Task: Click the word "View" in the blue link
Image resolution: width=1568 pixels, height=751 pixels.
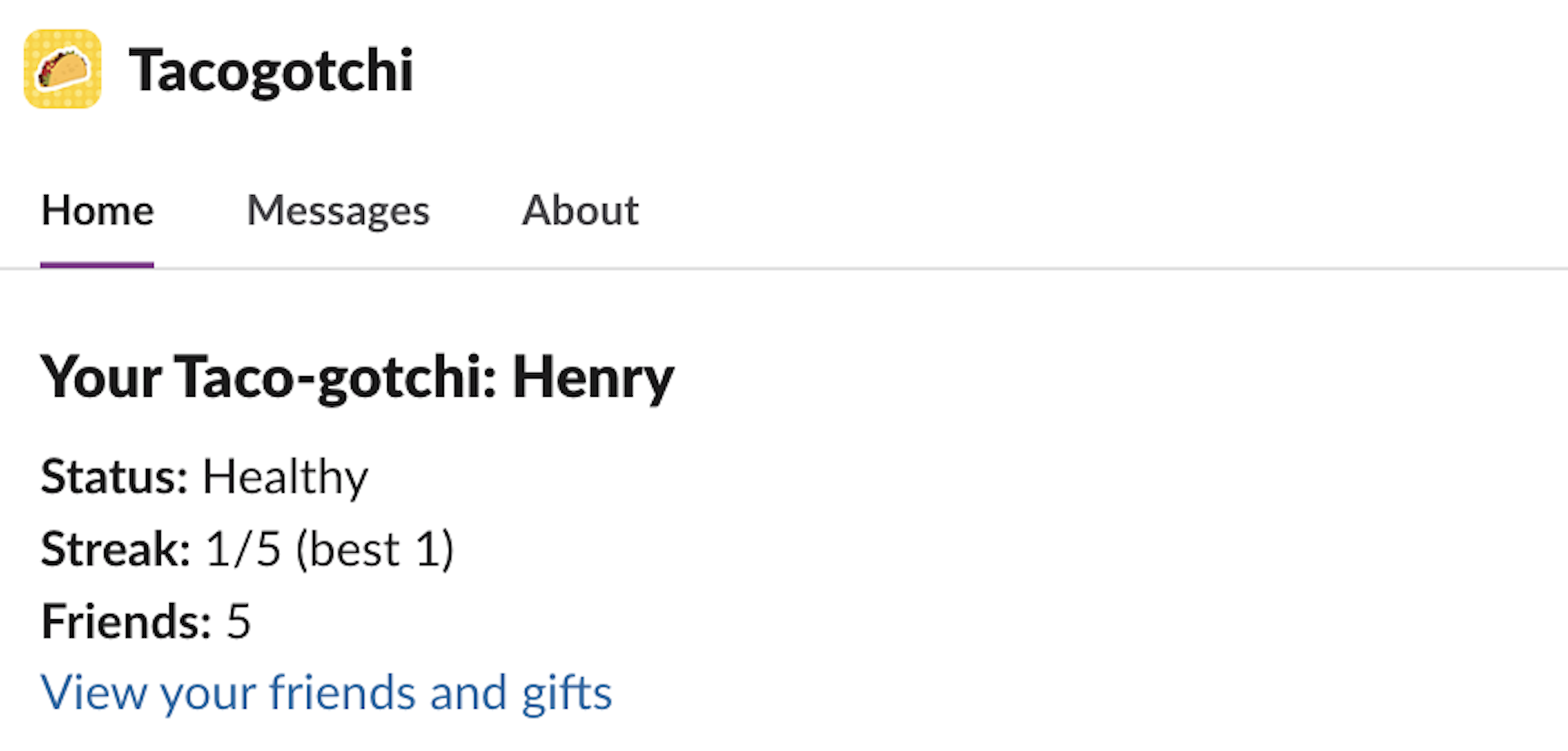Action: 93,693
